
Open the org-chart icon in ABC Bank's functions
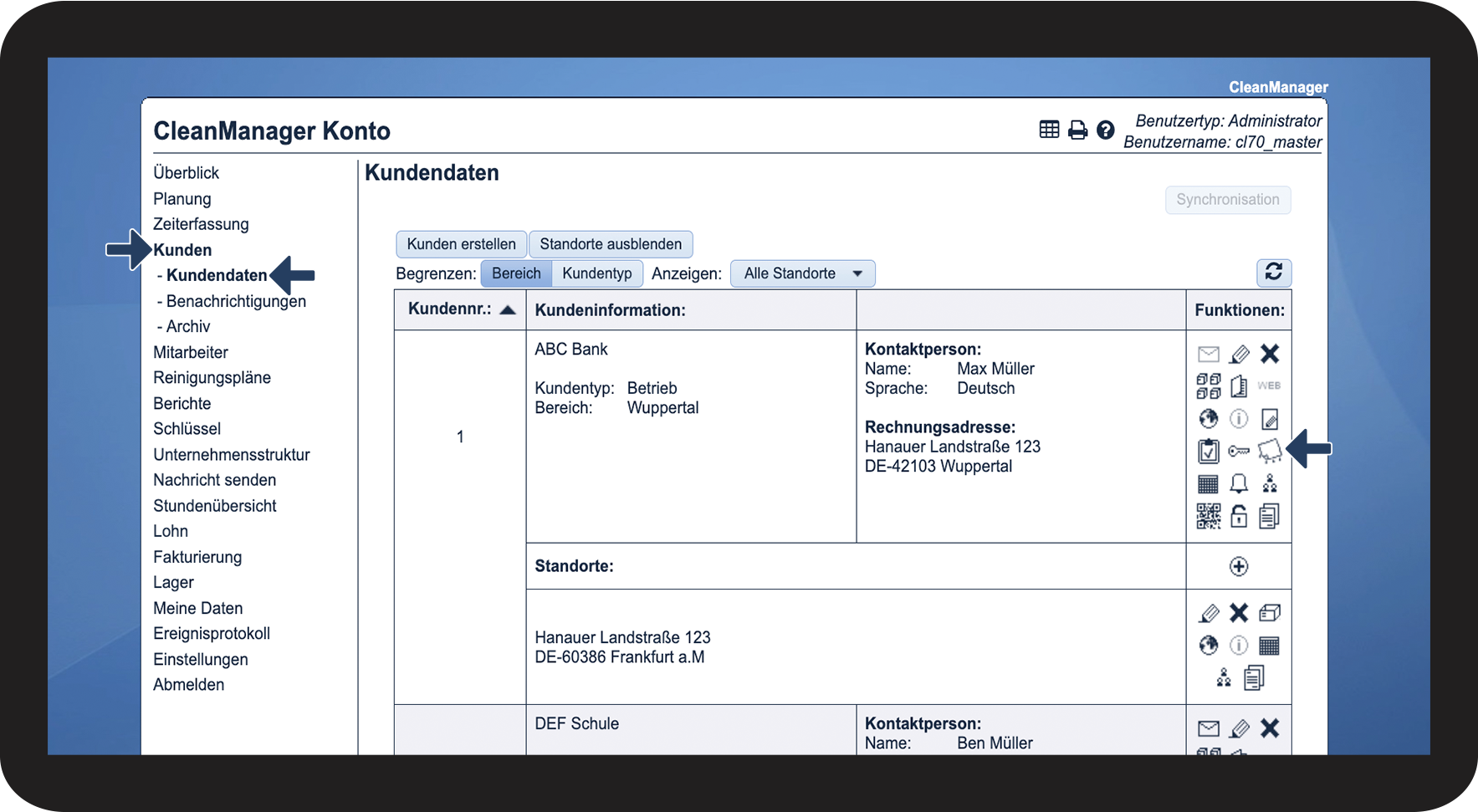tap(1270, 483)
